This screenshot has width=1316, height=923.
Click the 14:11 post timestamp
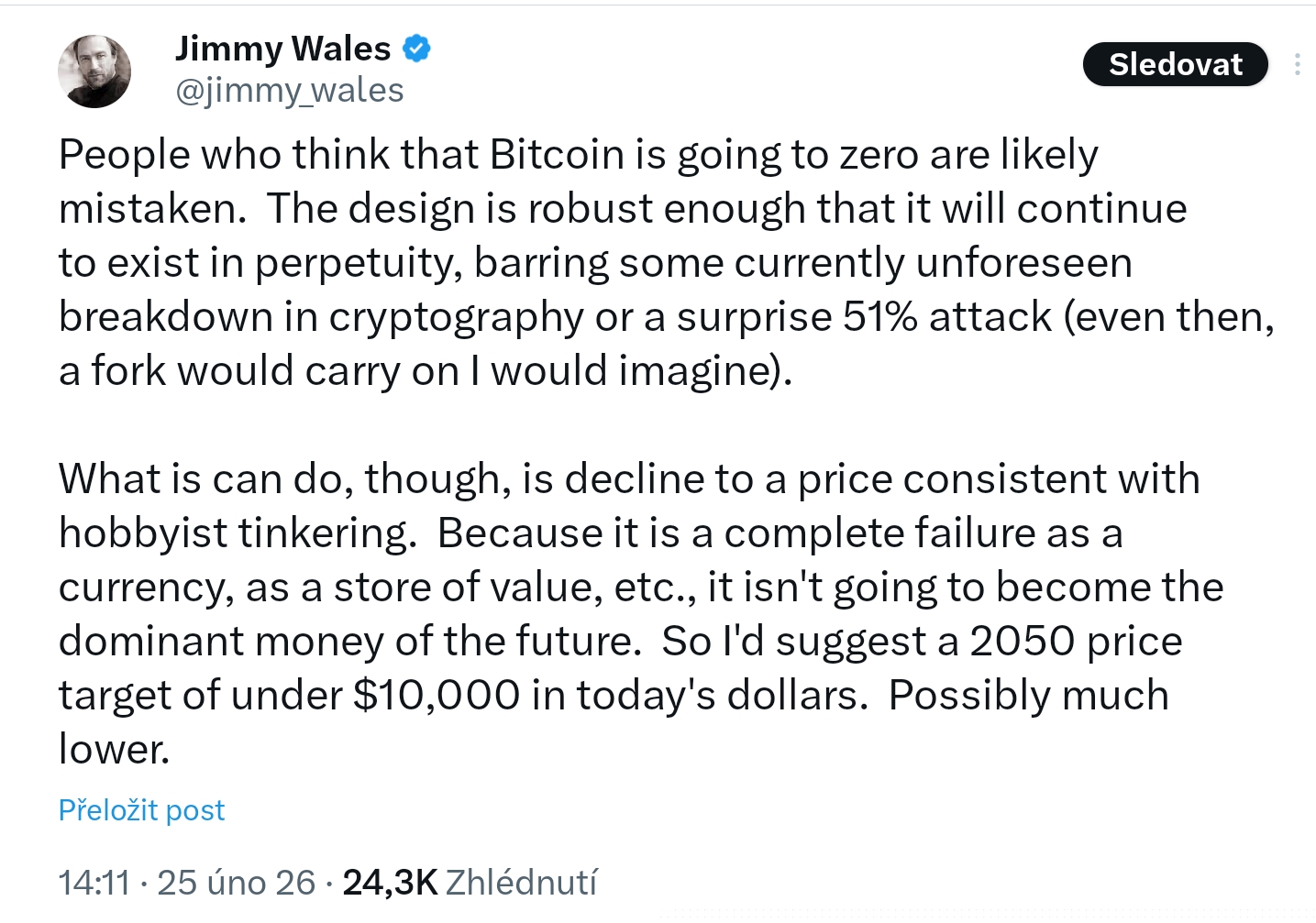pyautogui.click(x=94, y=883)
